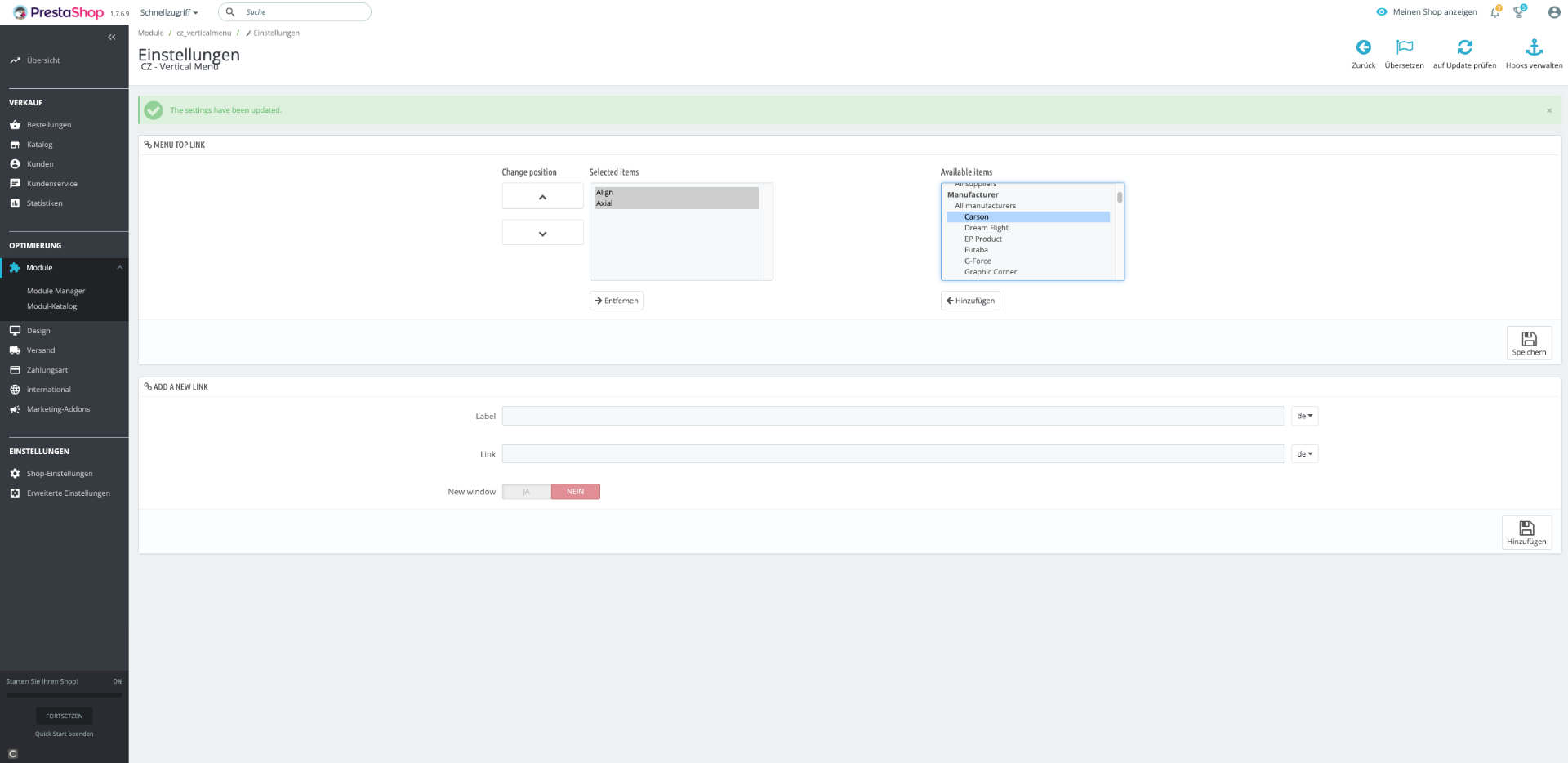
Task: Collapse the sidebar with double-chevron icon
Action: [x=112, y=37]
